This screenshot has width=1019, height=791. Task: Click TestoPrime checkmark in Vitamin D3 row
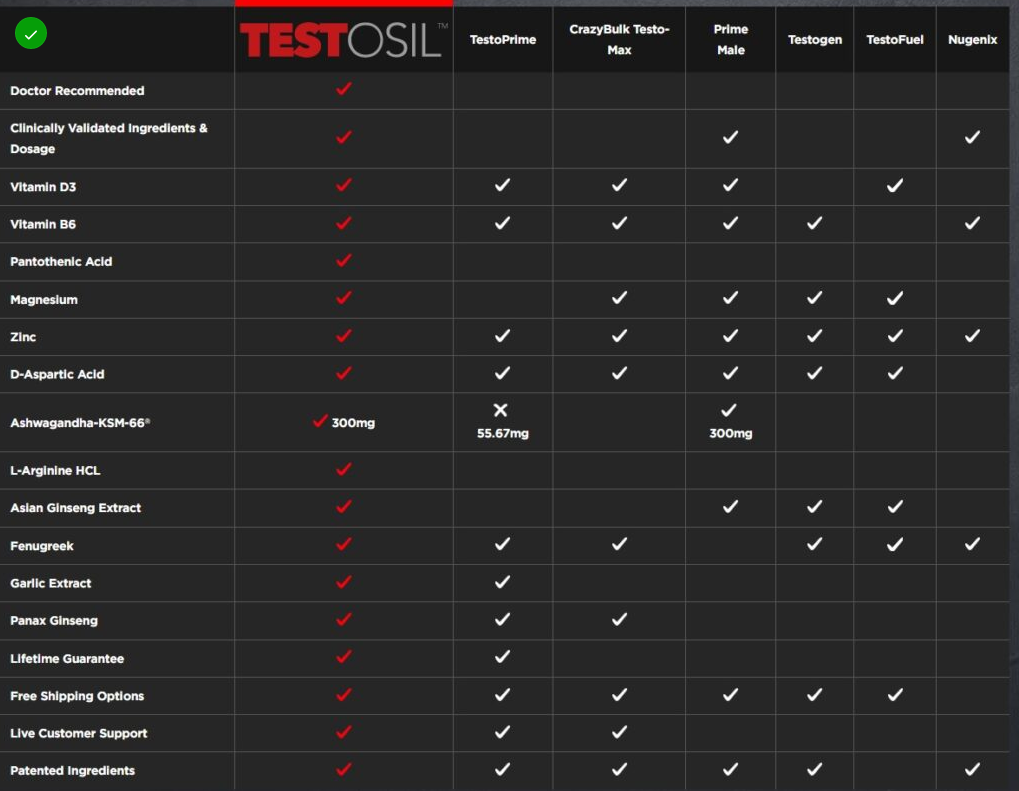pyautogui.click(x=502, y=185)
